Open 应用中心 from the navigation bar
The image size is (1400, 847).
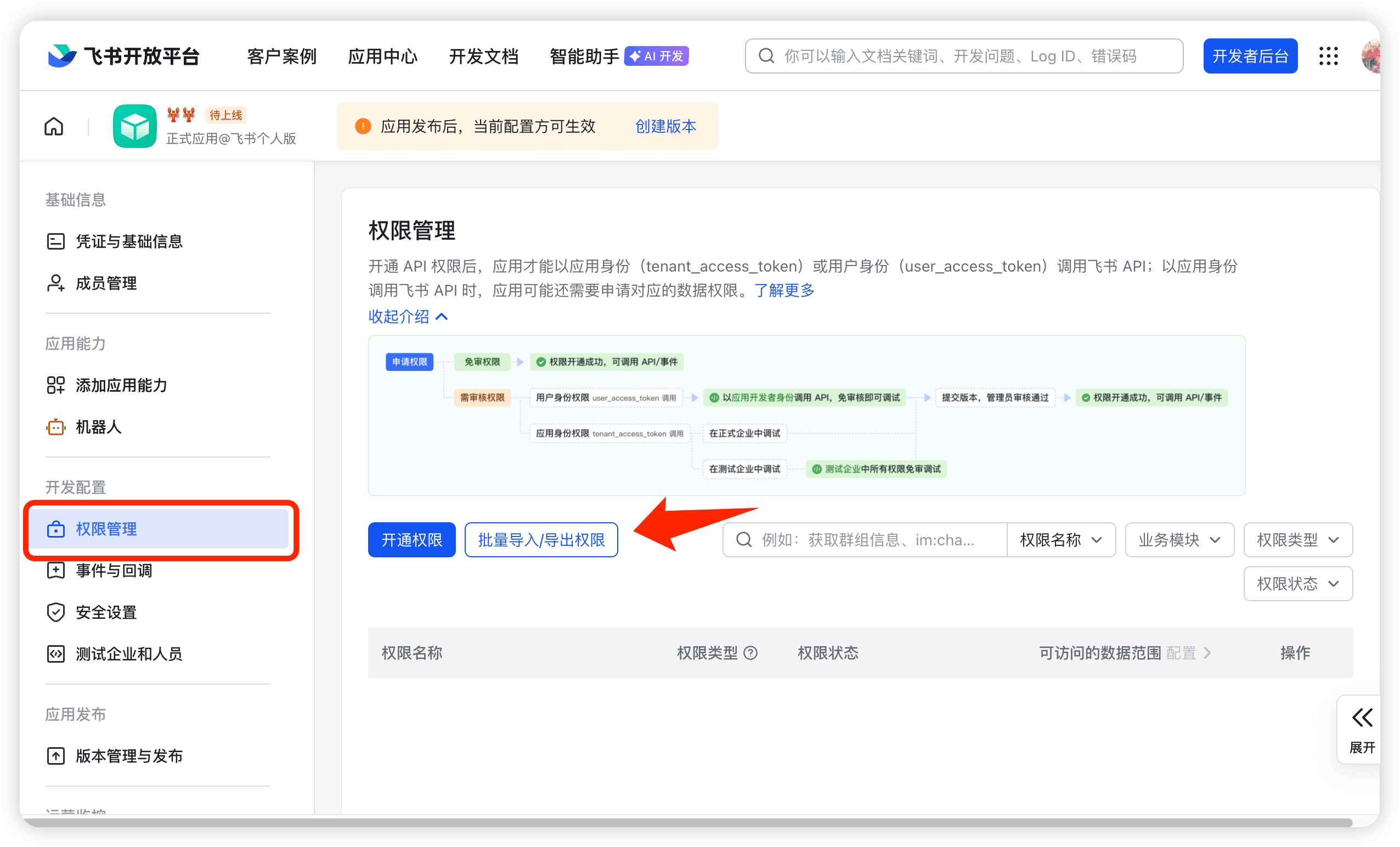click(x=383, y=55)
